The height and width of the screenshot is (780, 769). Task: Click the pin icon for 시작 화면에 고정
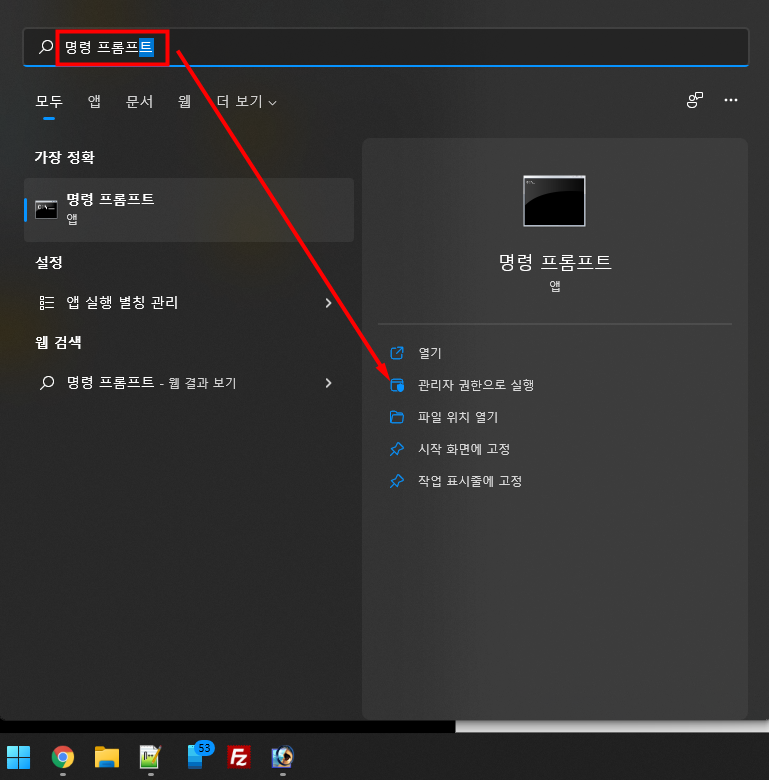[x=397, y=449]
